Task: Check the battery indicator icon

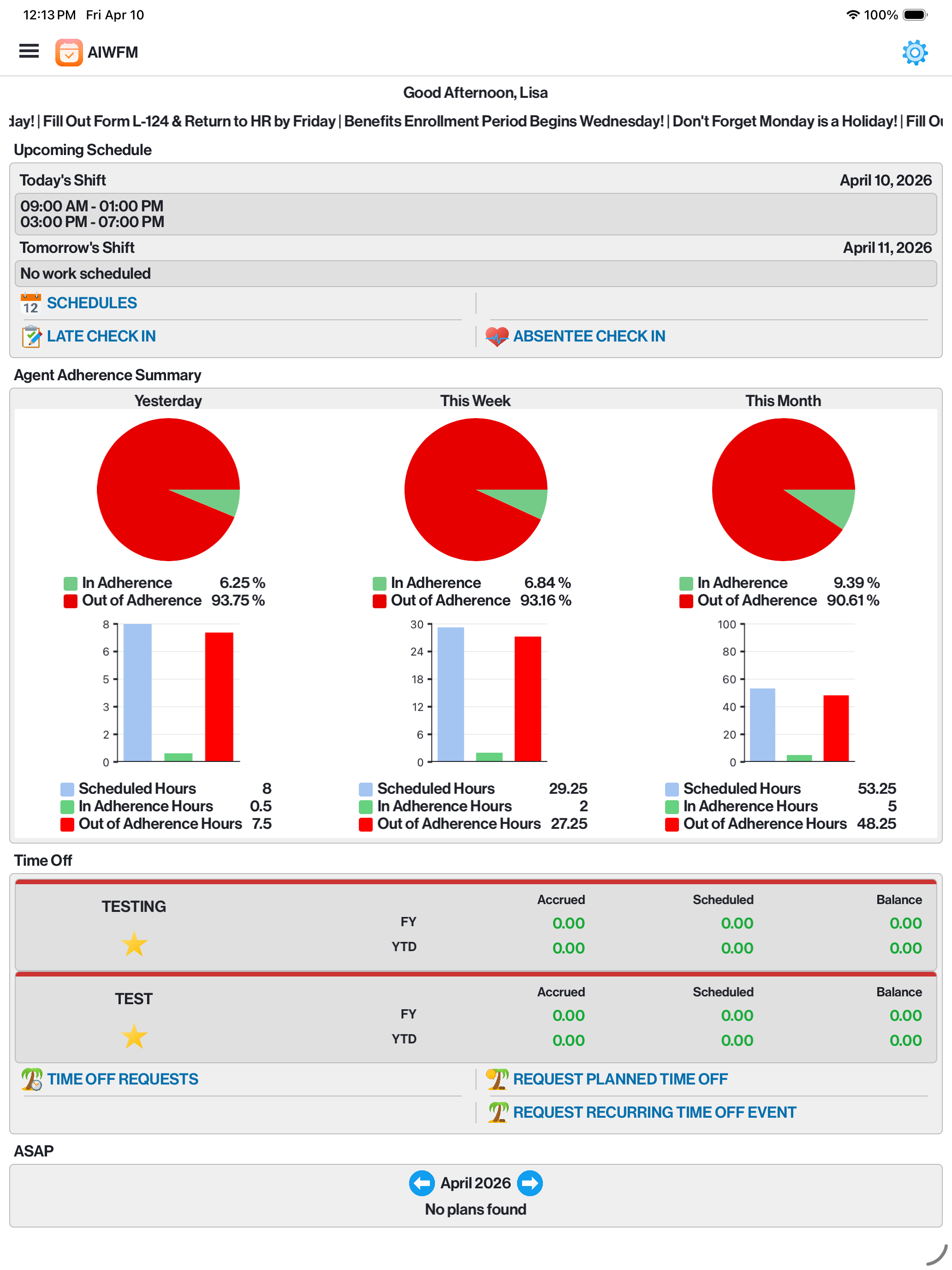Action: (915, 15)
